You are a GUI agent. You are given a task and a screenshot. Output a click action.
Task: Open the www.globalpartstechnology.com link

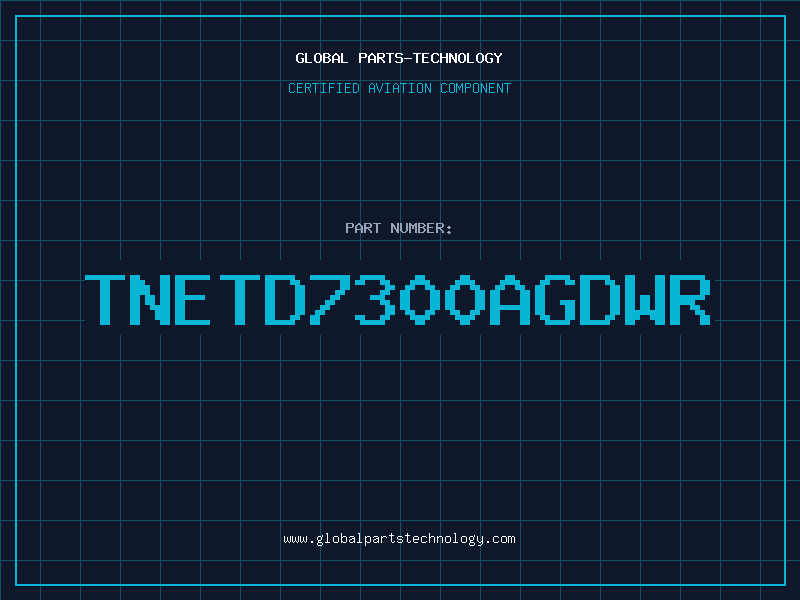tap(399, 539)
